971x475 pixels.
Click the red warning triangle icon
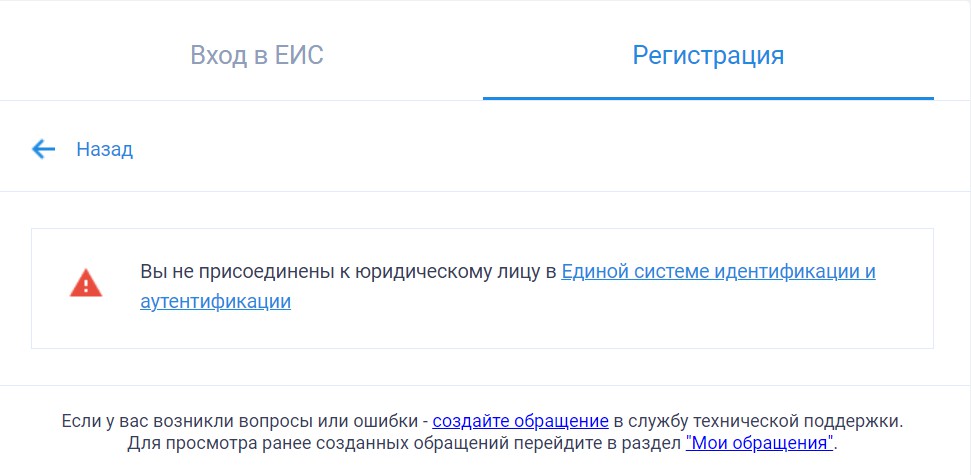[x=86, y=283]
